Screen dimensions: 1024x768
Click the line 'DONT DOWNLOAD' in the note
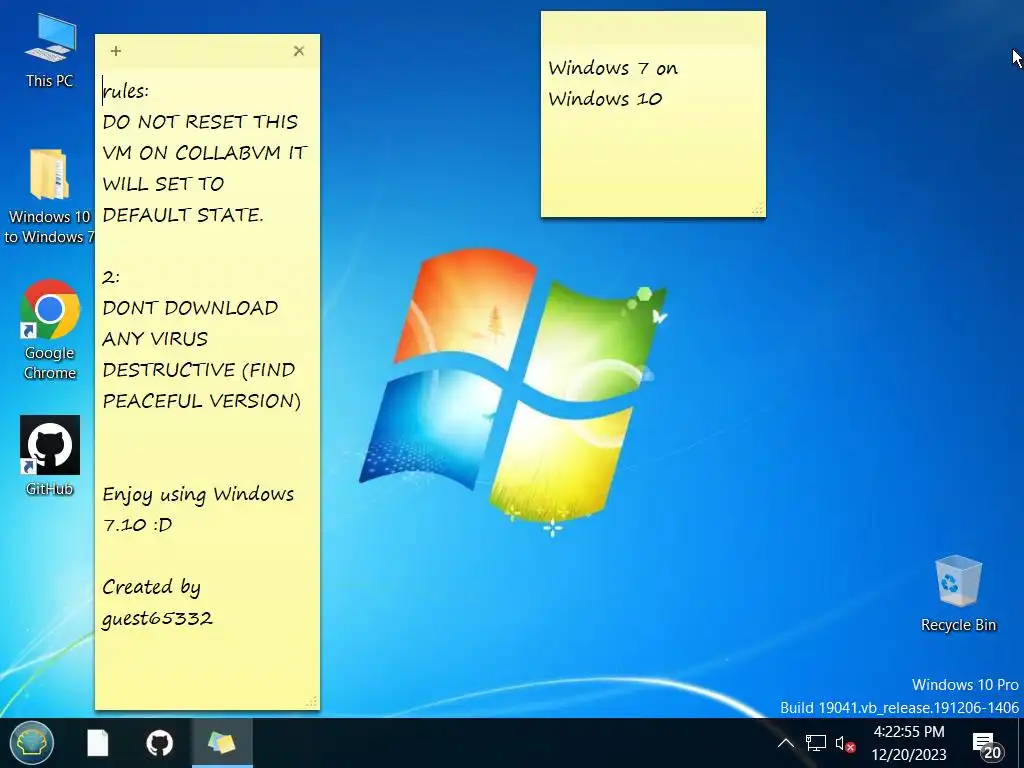point(190,308)
